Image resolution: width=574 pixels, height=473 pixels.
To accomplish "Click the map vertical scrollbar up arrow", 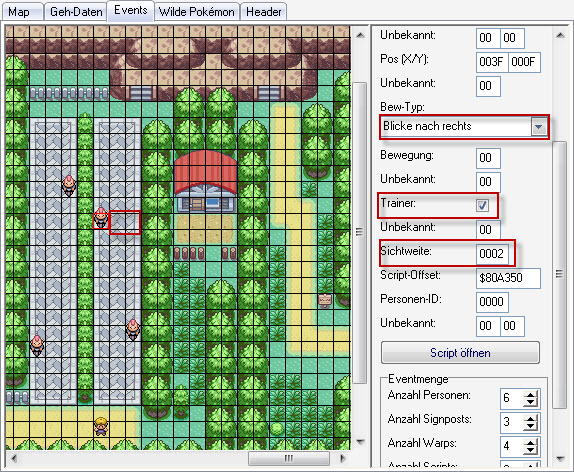I will 360,35.
